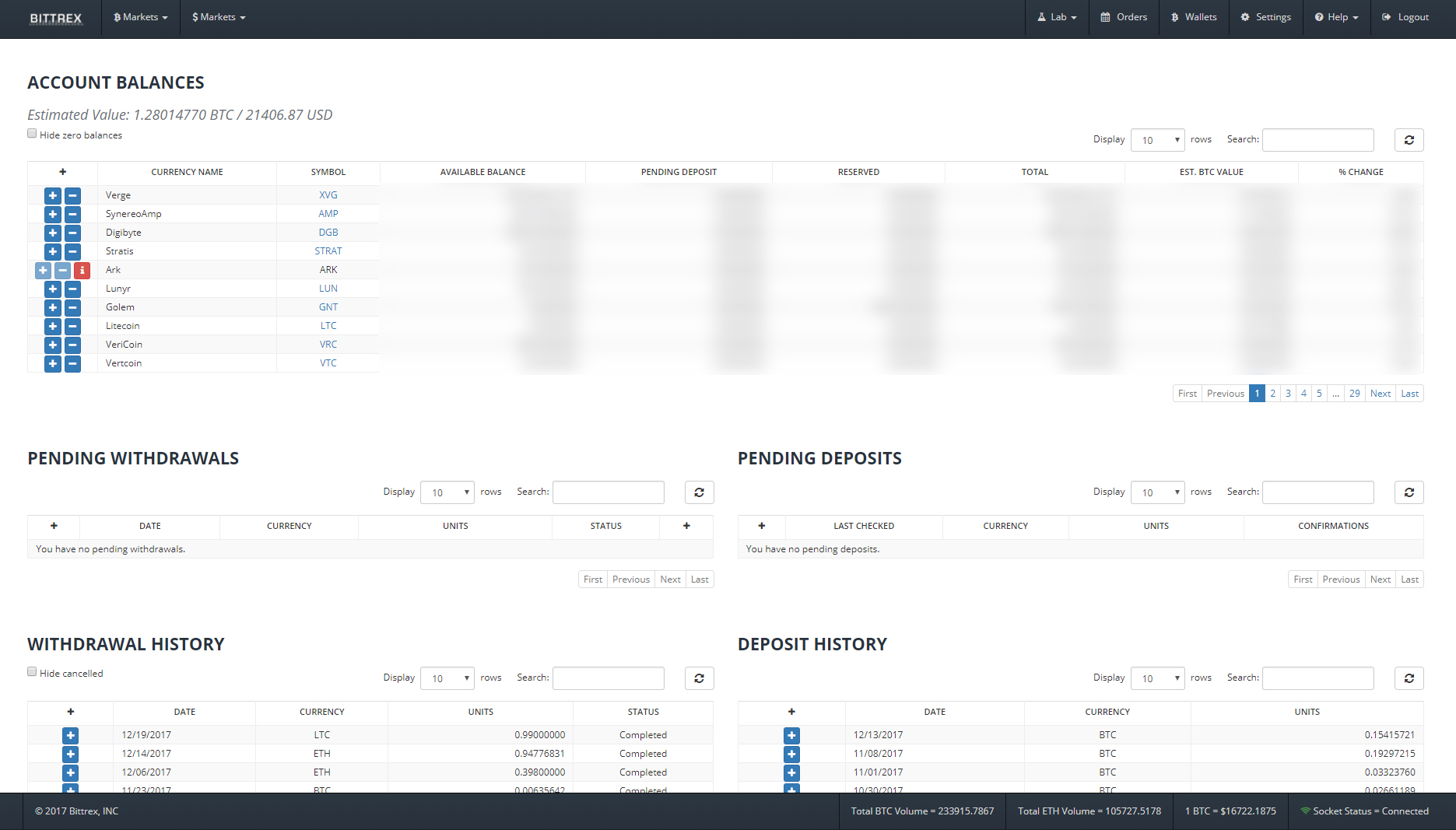Expand the 11/01/2017 BTC deposit row
Viewport: 1456px width, 830px height.
tap(791, 773)
